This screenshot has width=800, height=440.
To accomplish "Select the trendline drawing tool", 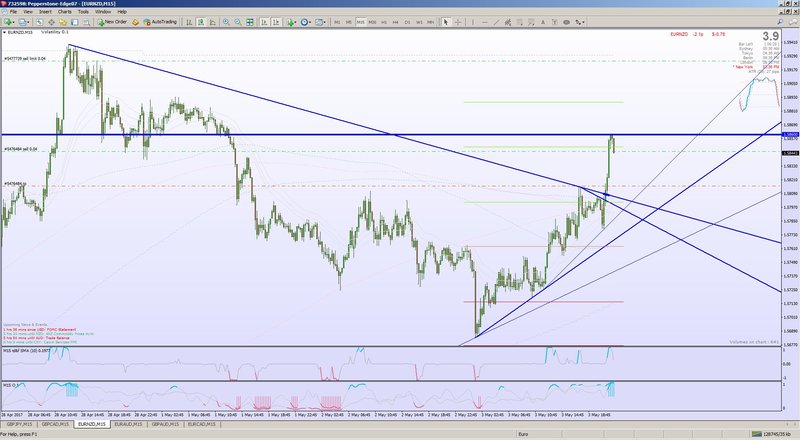I will [496, 22].
